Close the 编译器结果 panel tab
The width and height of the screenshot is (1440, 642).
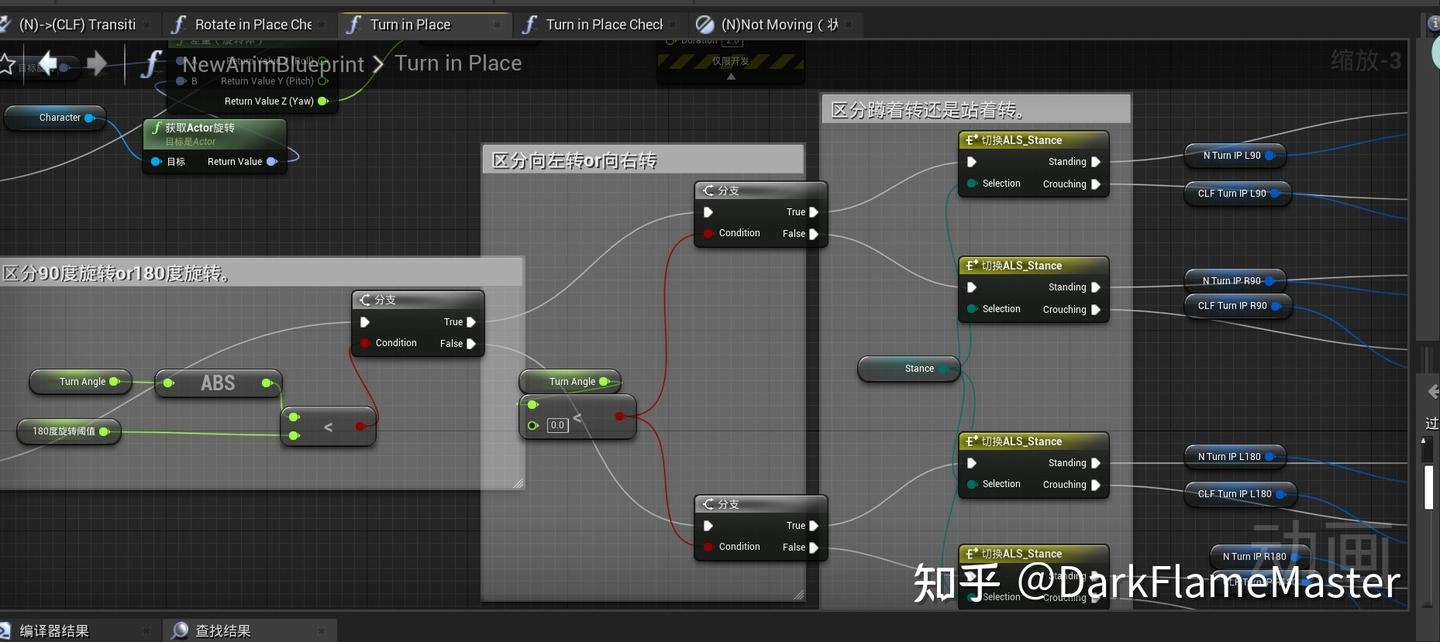146,631
